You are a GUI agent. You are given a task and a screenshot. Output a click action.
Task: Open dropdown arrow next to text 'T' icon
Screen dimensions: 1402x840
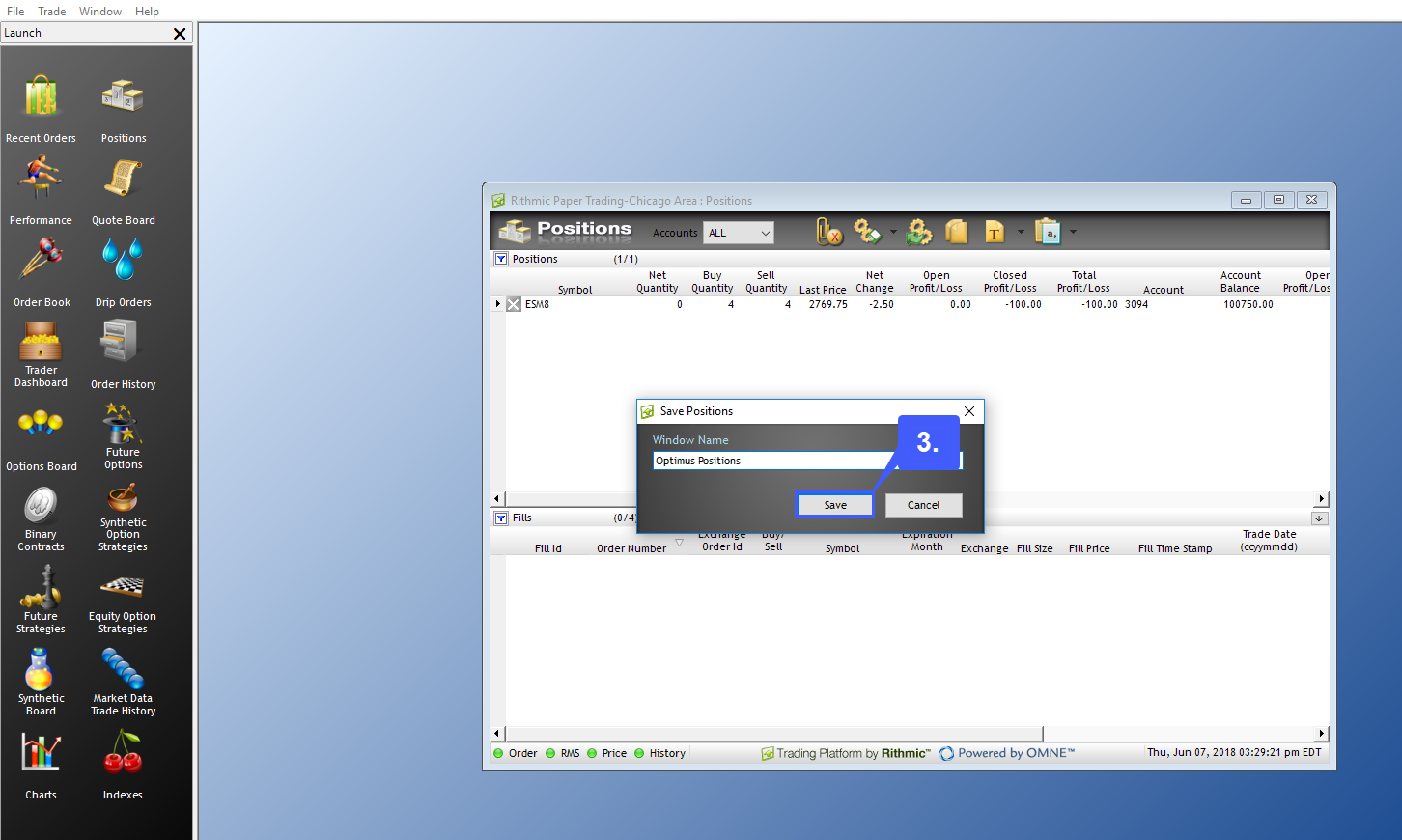1021,232
